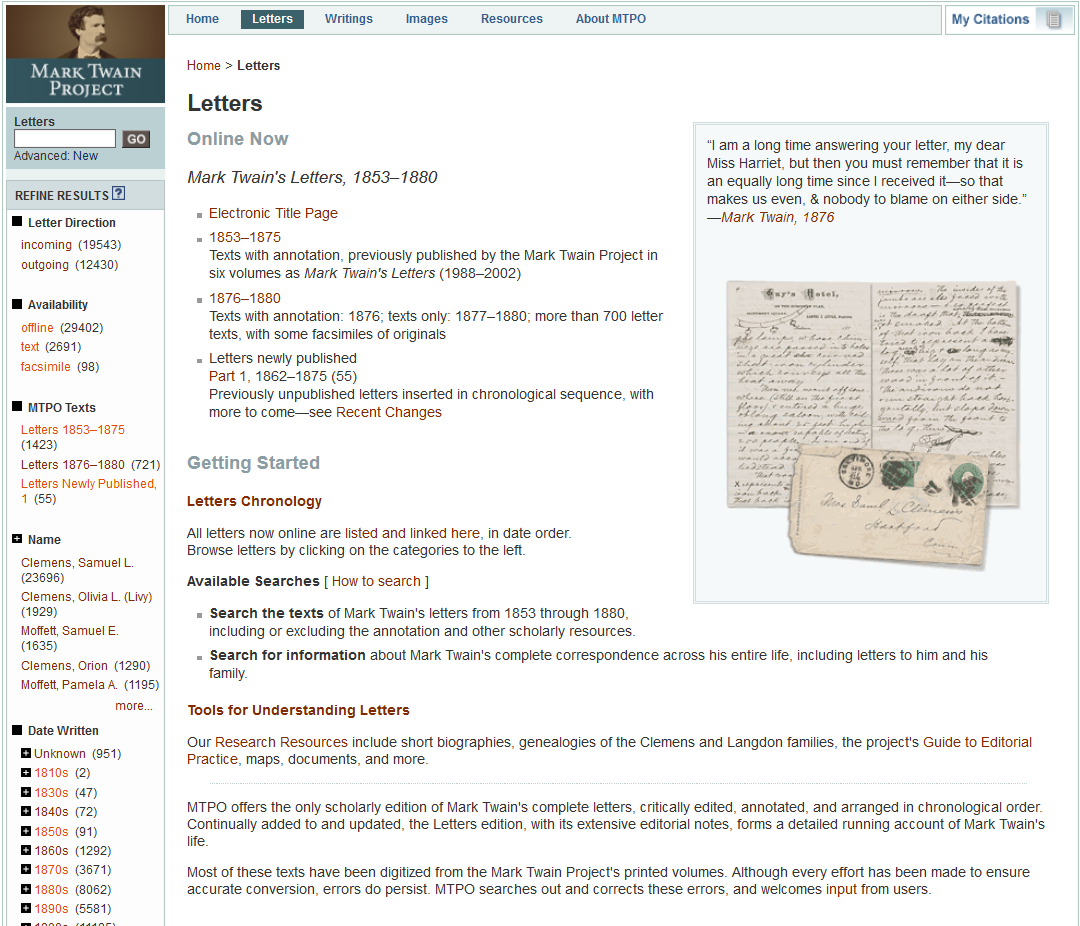1080x926 pixels.
Task: Collapse the MTPO Texts section square
Action: click(17, 406)
